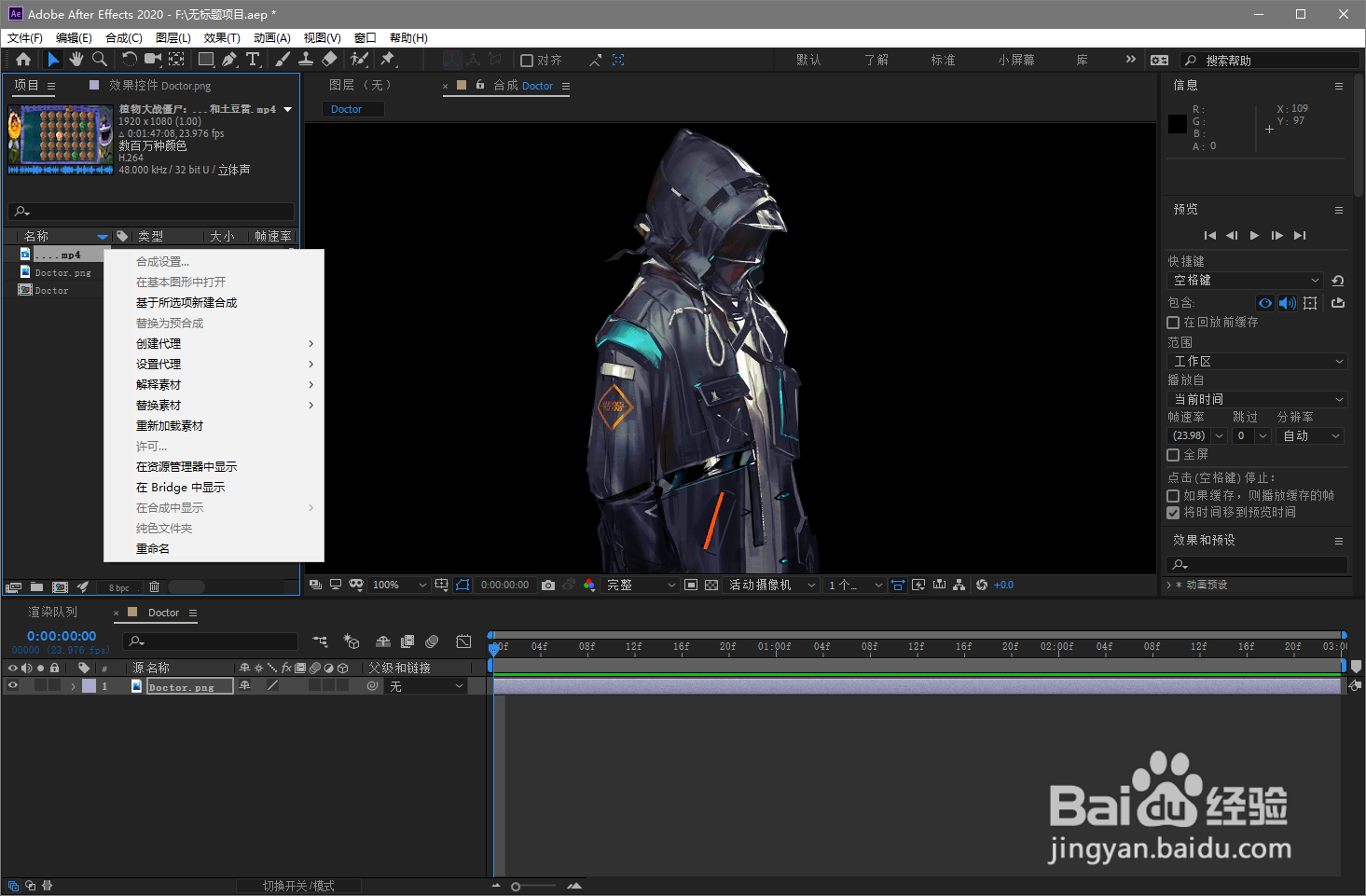The width and height of the screenshot is (1366, 896).
Task: Select the Brush tool
Action: pyautogui.click(x=283, y=60)
